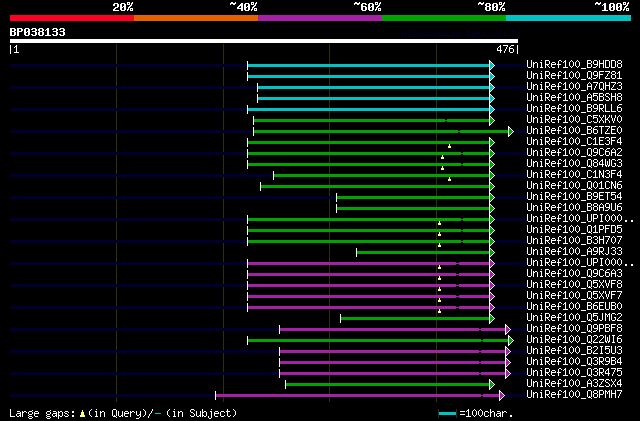Click the red 20% identity legend segment

pyautogui.click(x=72, y=18)
